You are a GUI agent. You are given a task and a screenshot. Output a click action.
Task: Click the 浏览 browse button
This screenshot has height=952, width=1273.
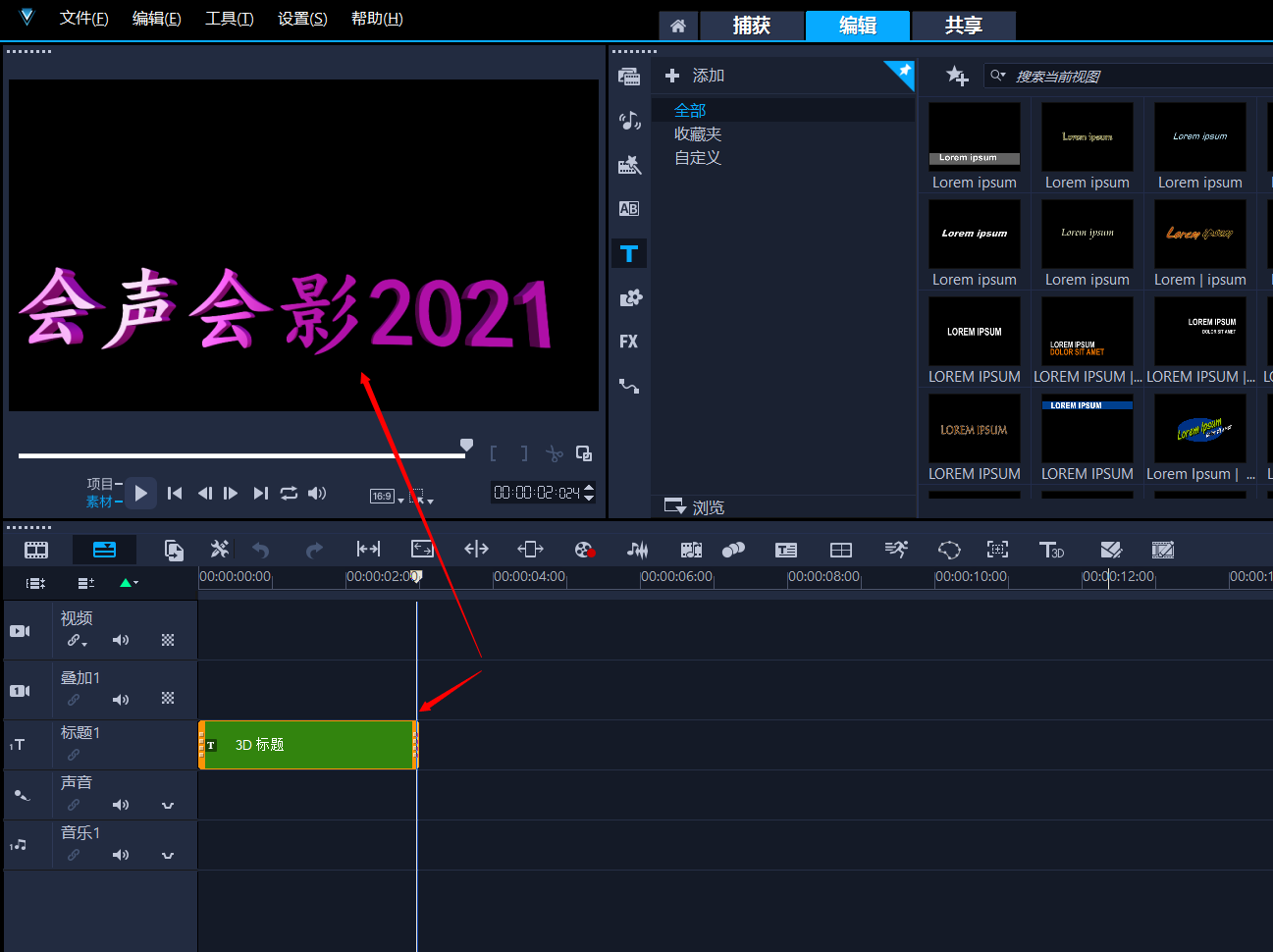[x=695, y=507]
